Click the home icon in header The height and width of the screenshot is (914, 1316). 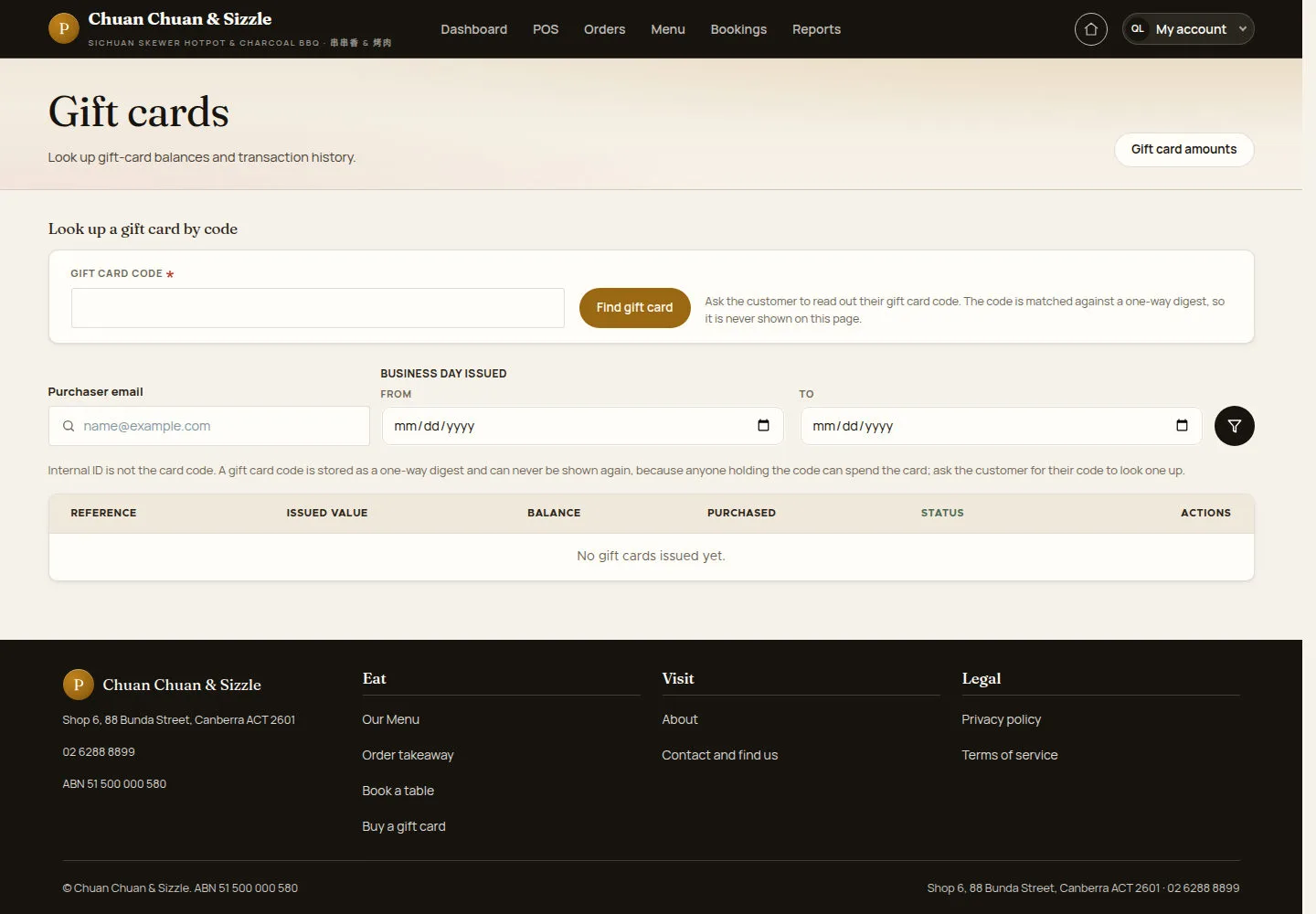[1090, 29]
